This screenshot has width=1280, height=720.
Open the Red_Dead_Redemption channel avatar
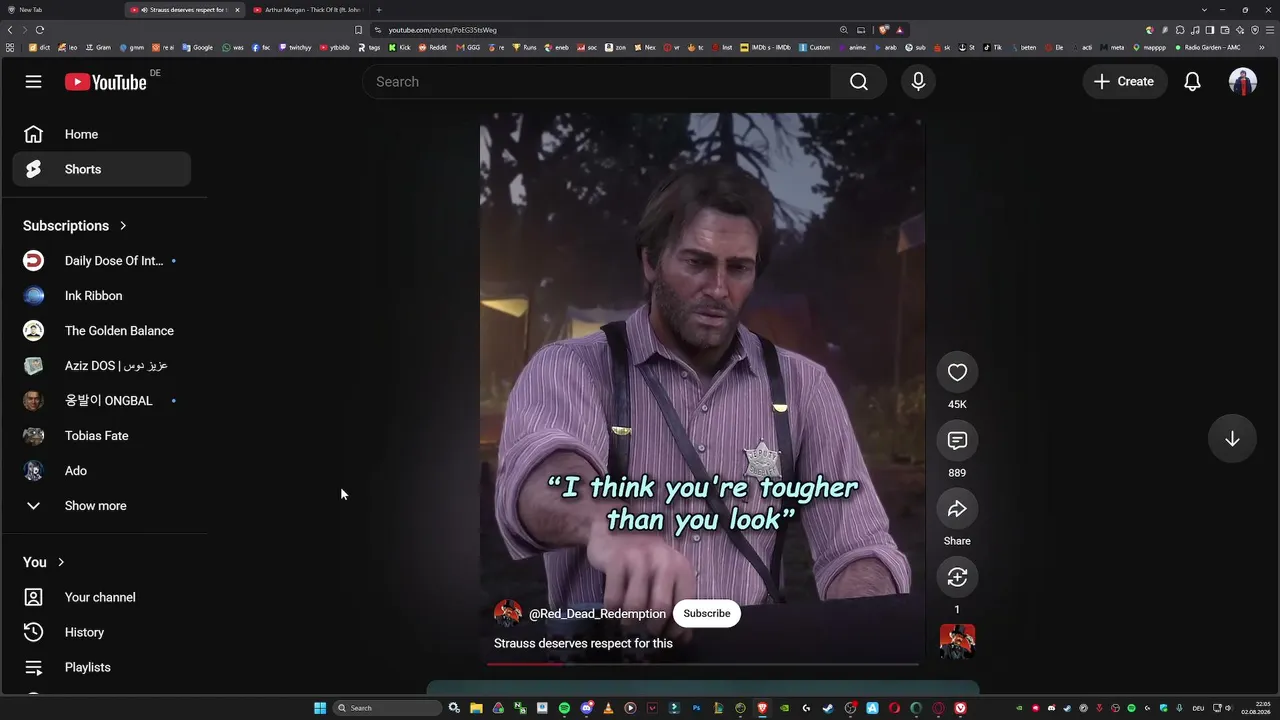pyautogui.click(x=508, y=614)
